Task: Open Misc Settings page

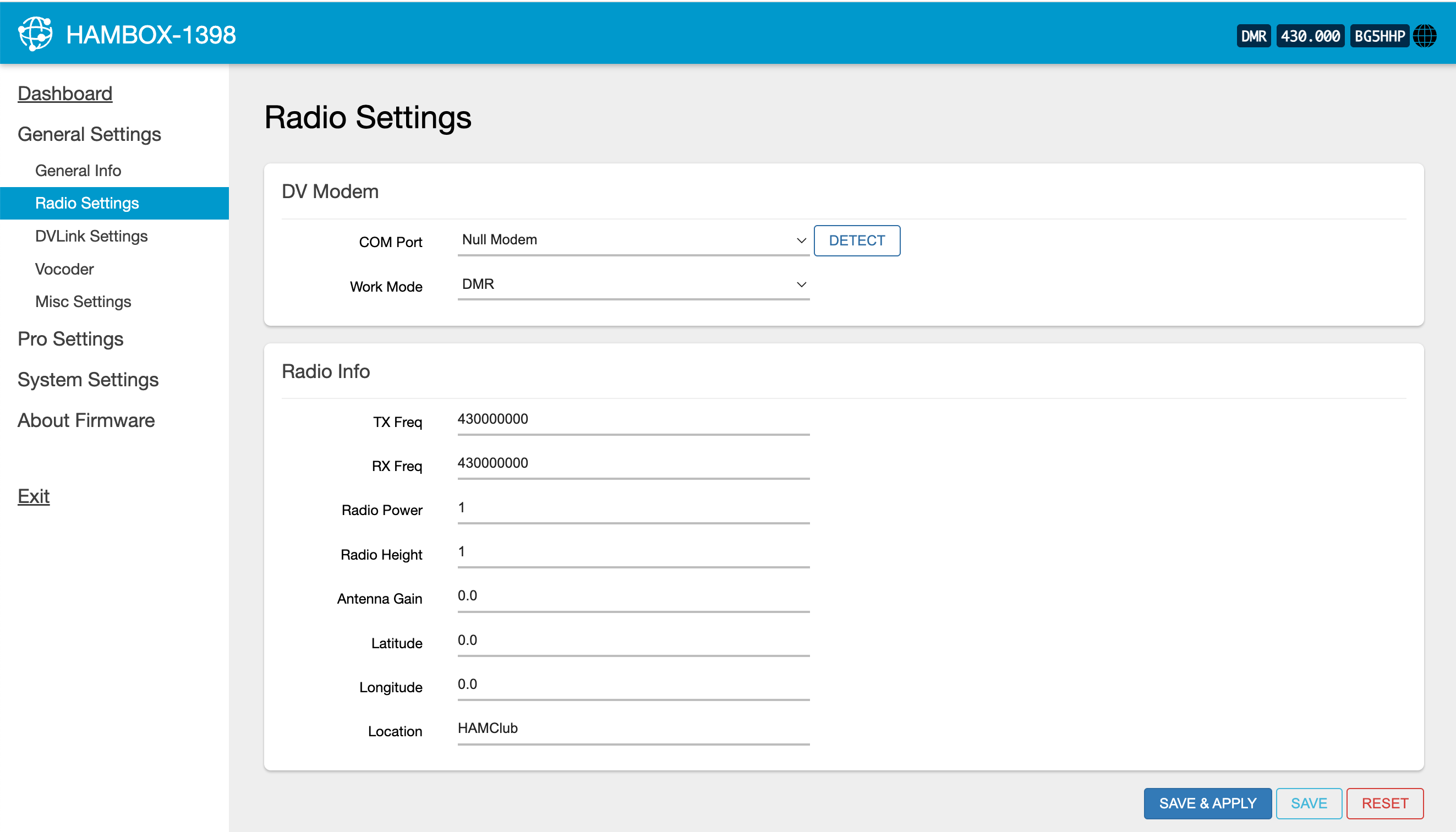Action: tap(83, 302)
